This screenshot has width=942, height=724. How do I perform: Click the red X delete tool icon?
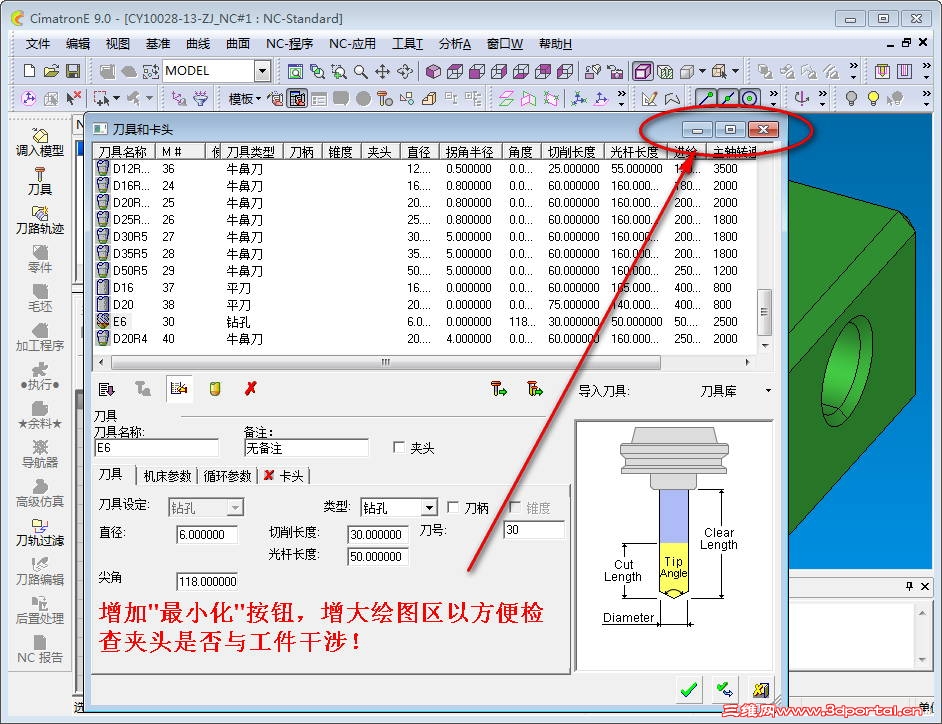click(x=251, y=389)
